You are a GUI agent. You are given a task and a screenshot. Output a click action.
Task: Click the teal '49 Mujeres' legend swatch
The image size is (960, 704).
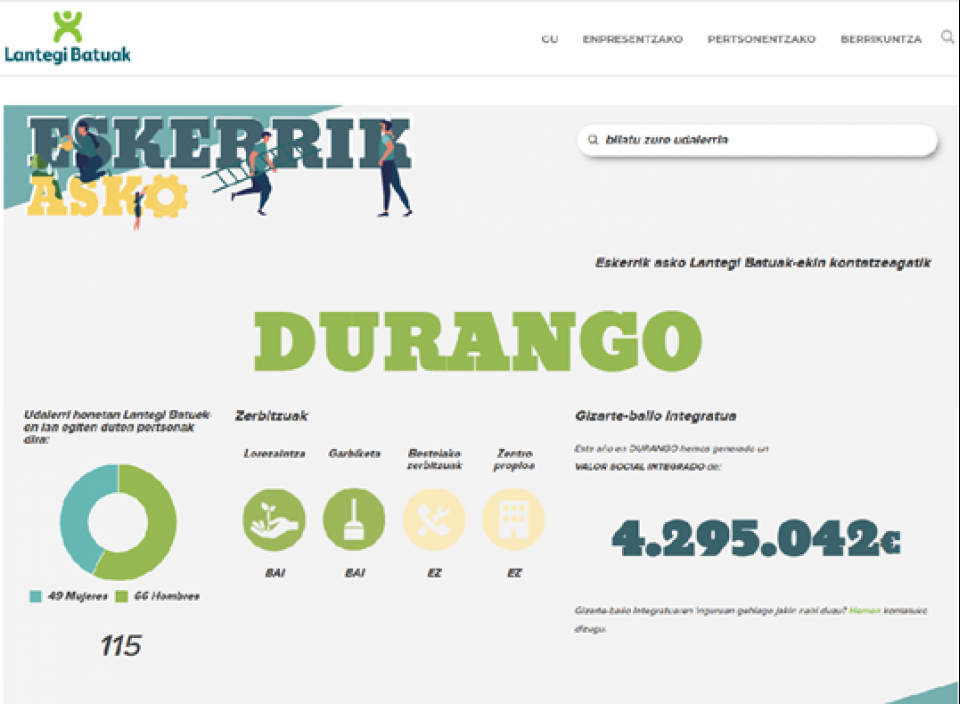click(x=35, y=597)
